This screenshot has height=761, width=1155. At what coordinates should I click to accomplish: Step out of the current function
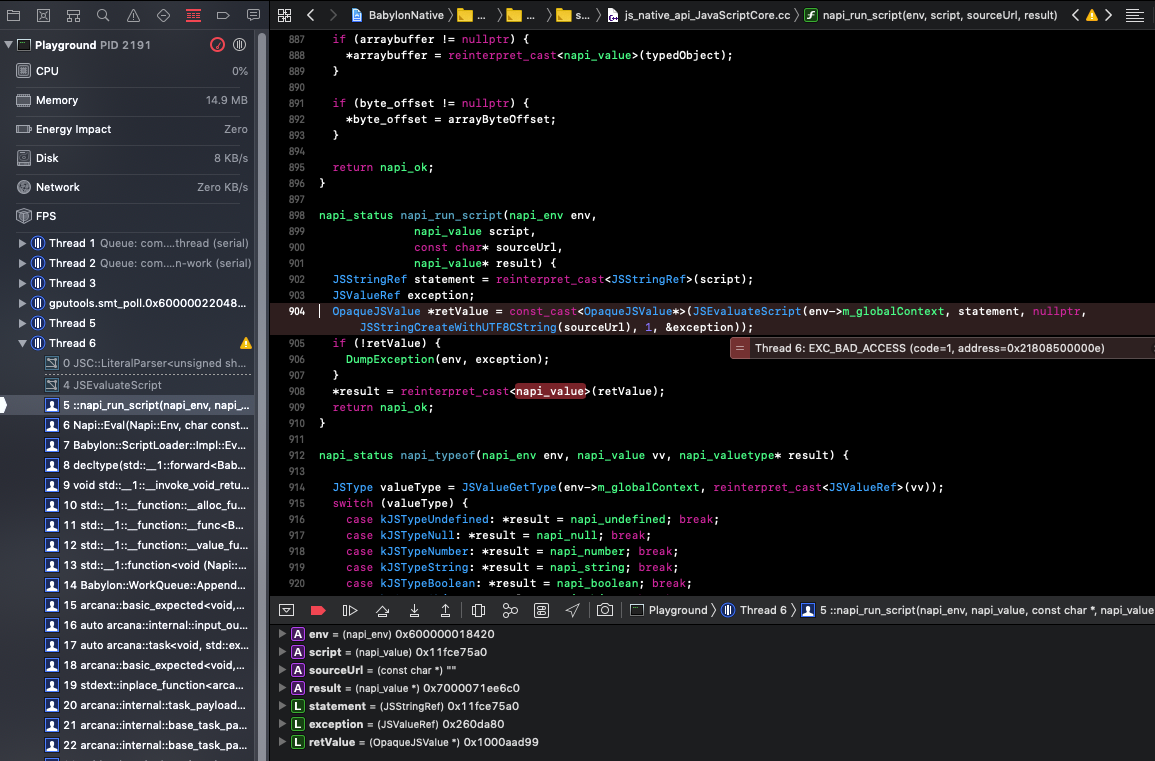click(446, 610)
